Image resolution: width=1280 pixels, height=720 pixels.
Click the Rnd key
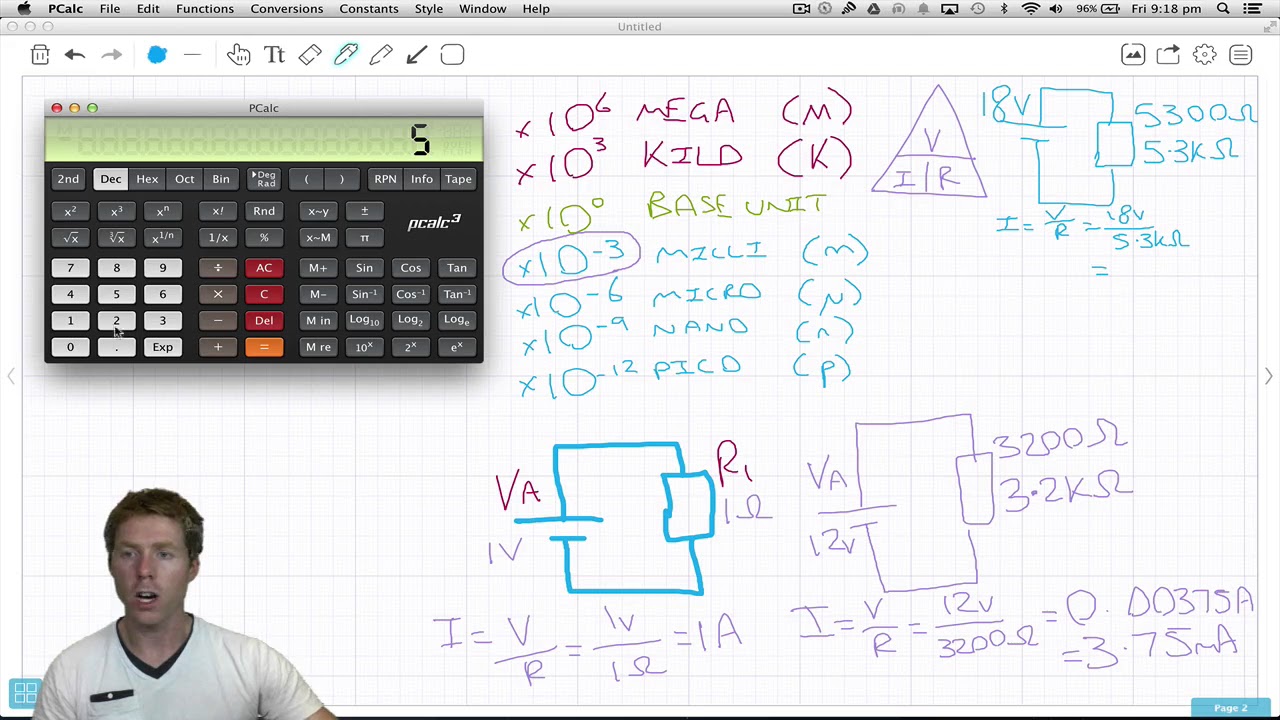click(x=264, y=211)
